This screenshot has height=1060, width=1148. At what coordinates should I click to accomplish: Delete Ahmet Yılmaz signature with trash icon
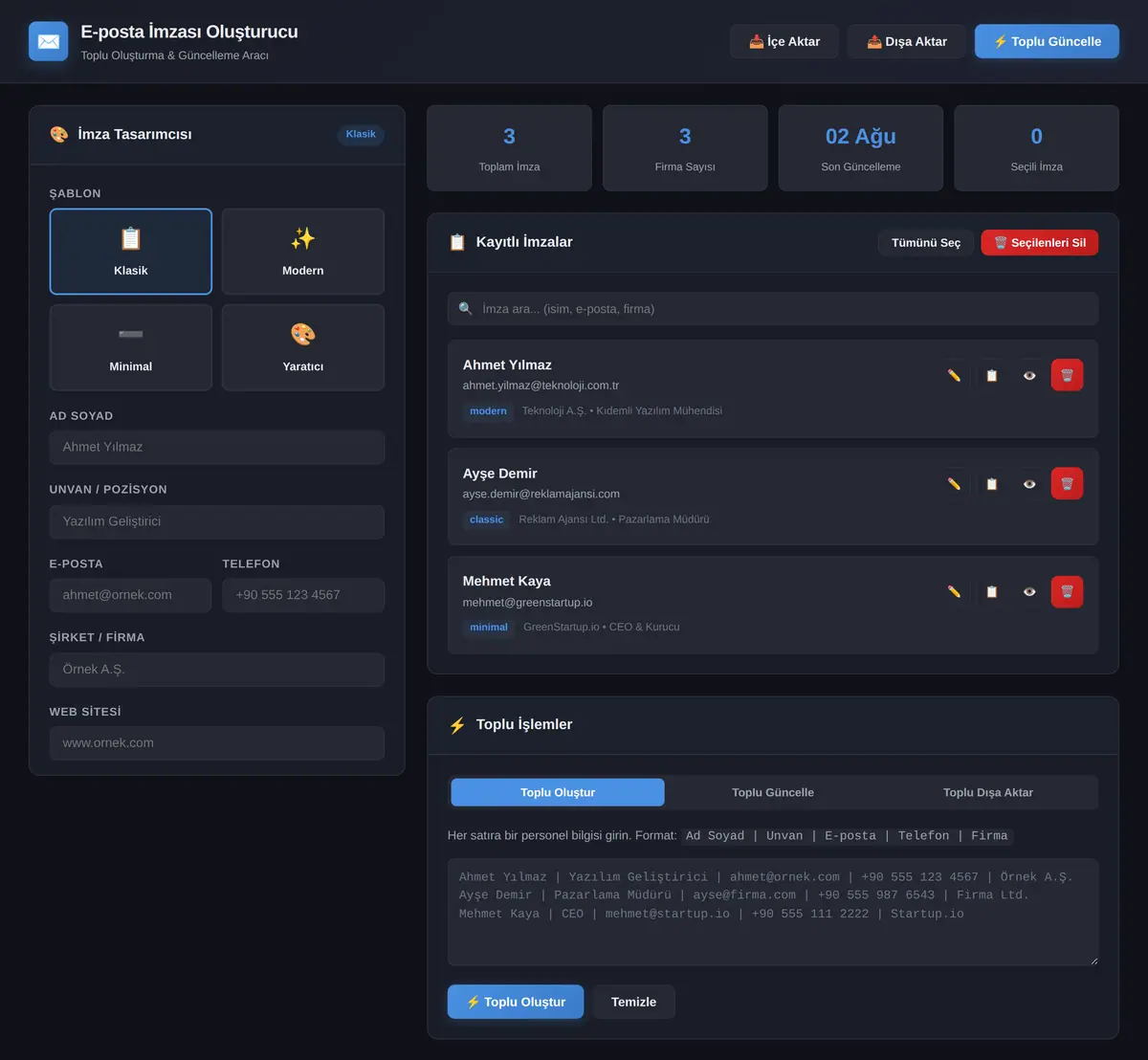(x=1068, y=375)
